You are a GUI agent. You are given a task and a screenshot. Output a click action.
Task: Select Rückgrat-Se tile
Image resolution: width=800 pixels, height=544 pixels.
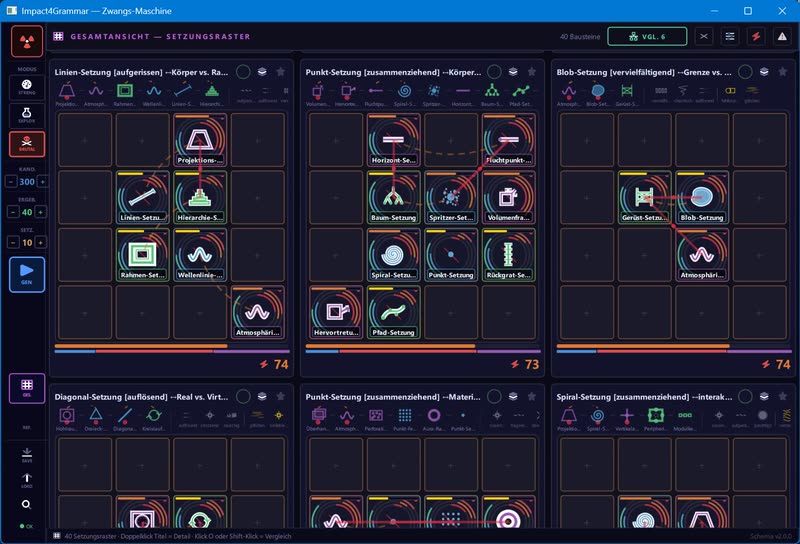coord(509,255)
